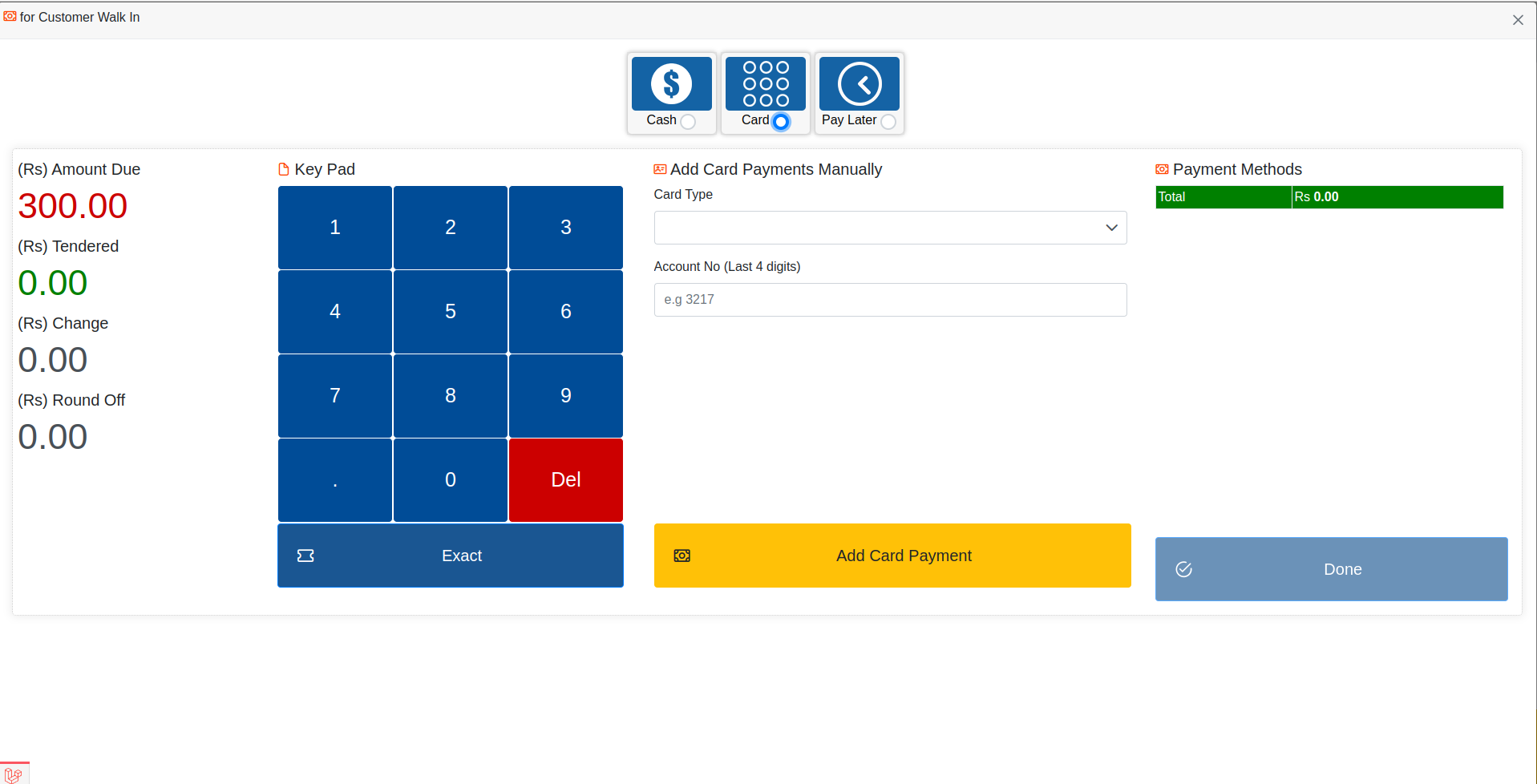
Task: Open the Card Type dropdown
Action: click(890, 228)
